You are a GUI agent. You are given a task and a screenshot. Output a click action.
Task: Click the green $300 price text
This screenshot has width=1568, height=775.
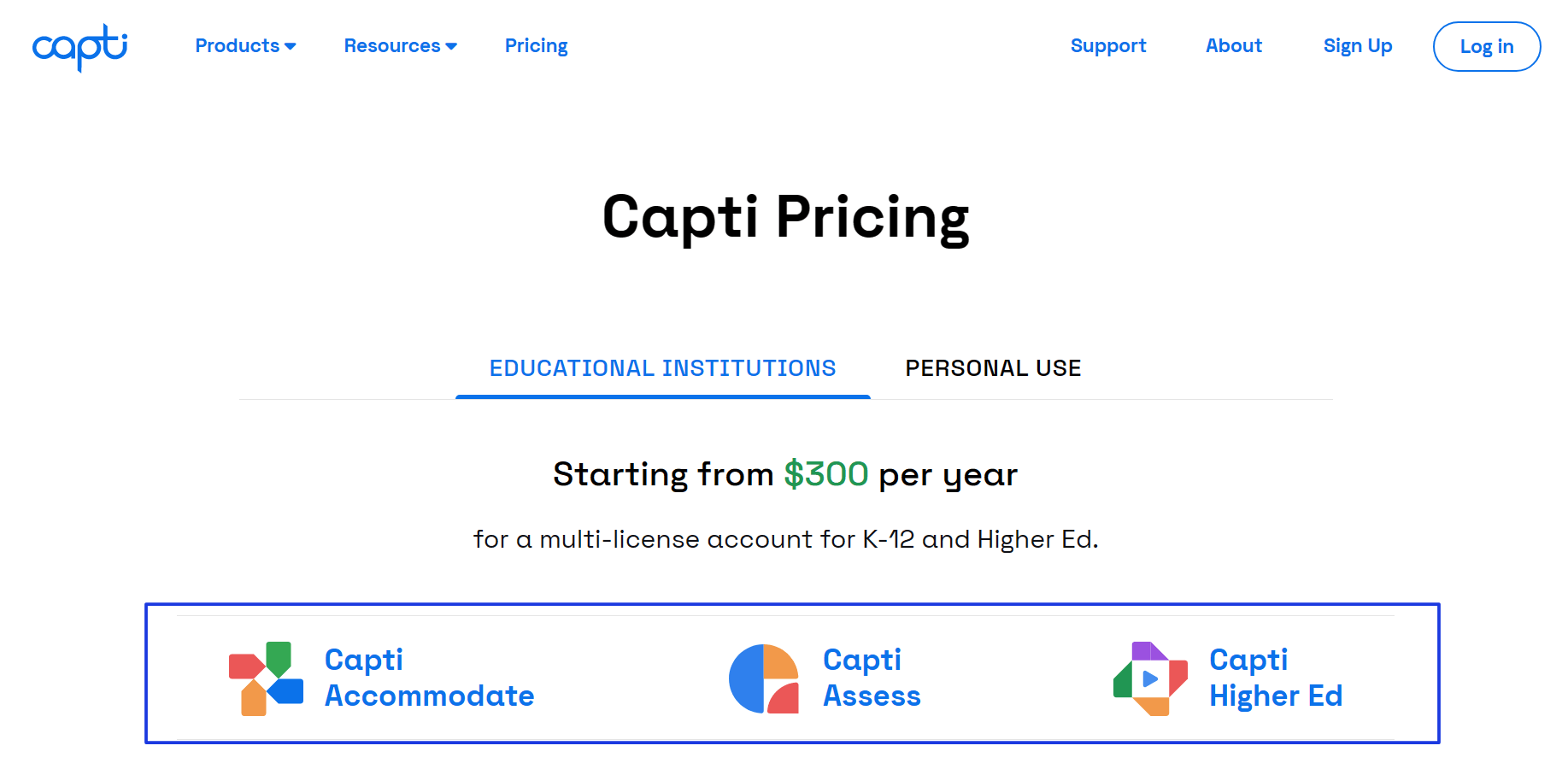(x=826, y=473)
